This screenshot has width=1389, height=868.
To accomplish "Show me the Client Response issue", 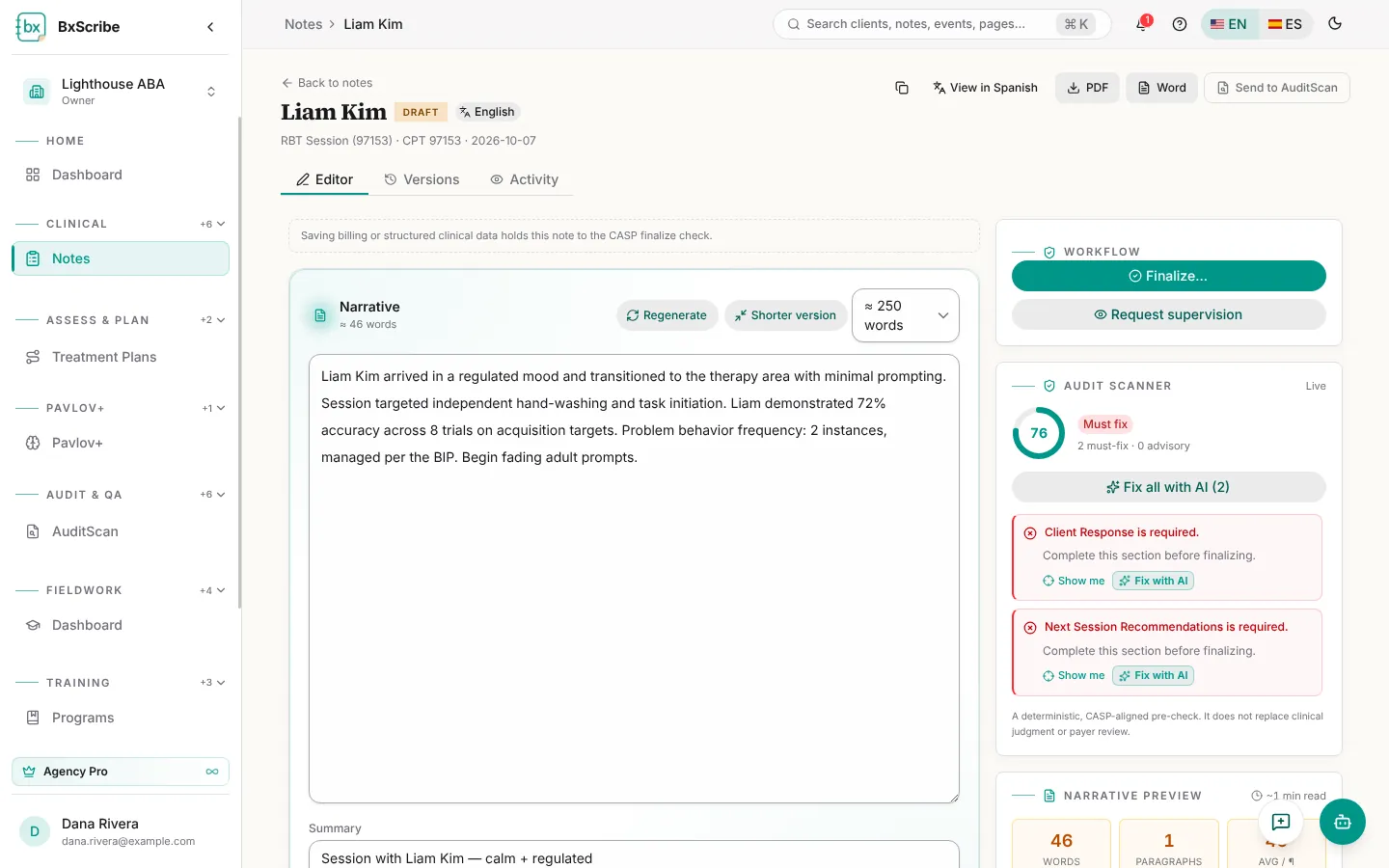I will tap(1074, 581).
